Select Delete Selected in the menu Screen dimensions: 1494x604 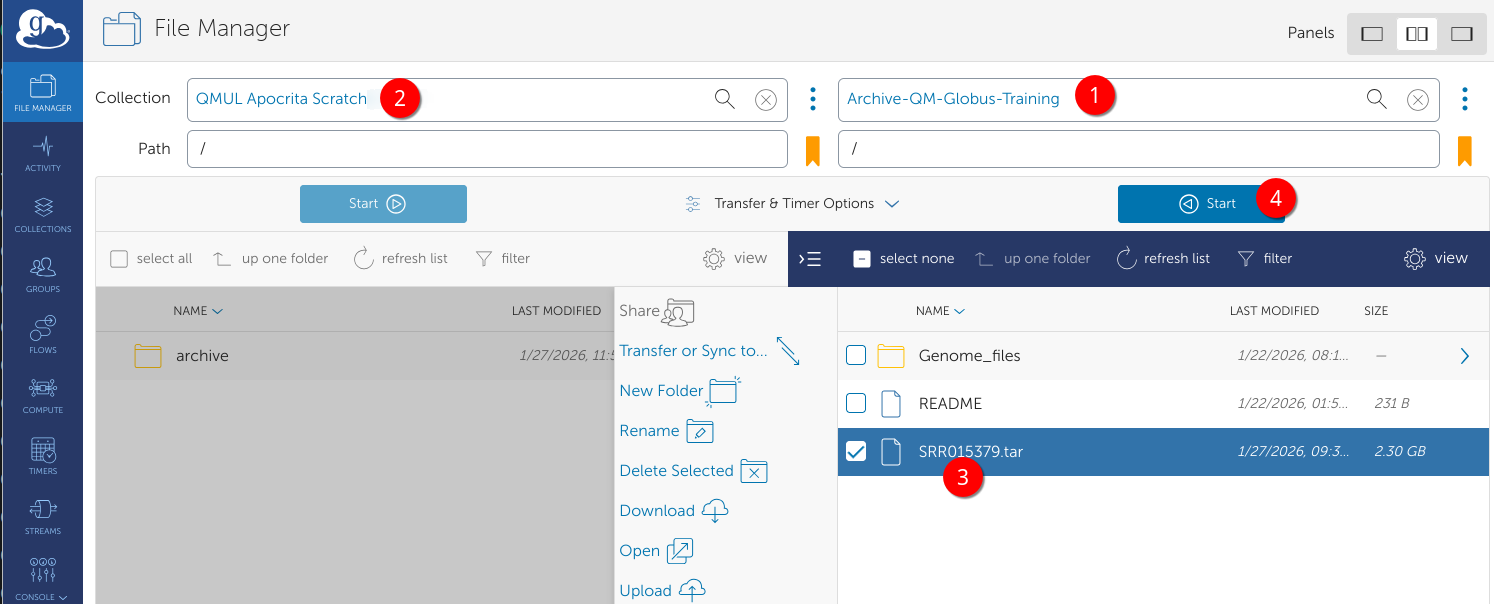click(x=677, y=471)
